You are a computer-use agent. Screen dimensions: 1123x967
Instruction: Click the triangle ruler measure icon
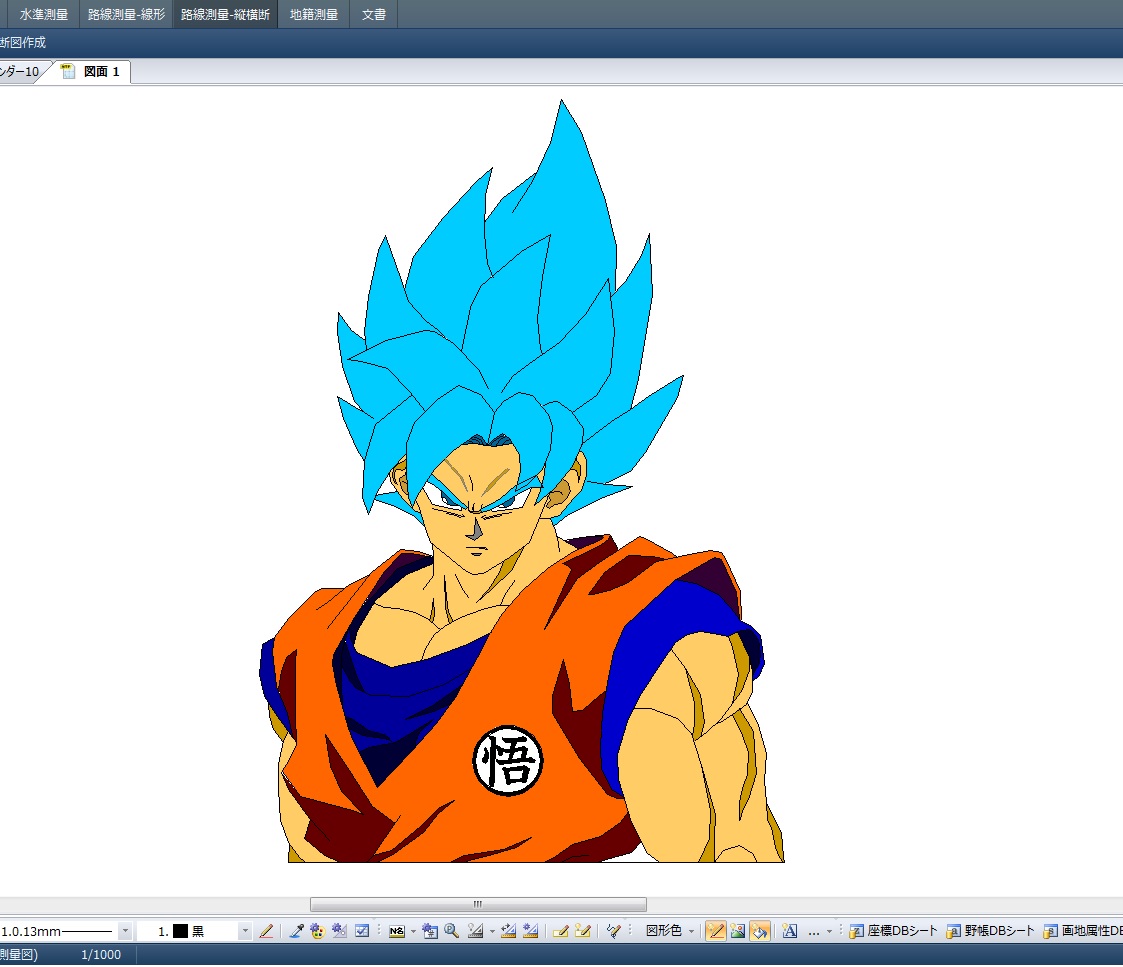point(476,931)
